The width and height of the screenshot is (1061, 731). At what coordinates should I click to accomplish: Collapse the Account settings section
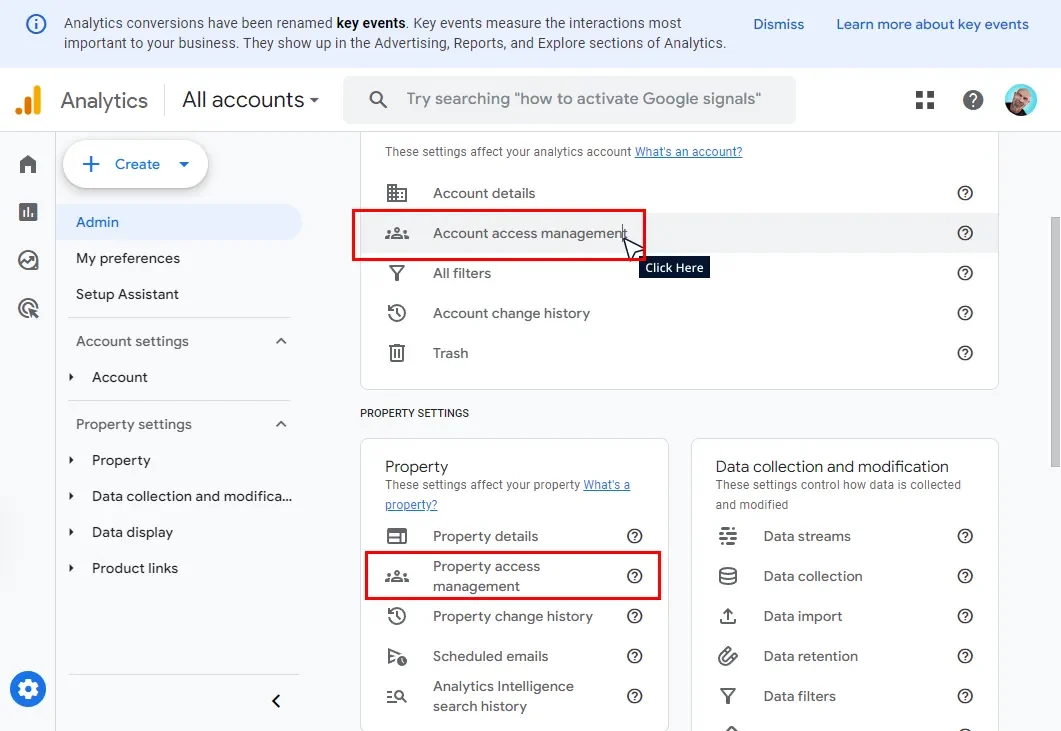coord(281,341)
